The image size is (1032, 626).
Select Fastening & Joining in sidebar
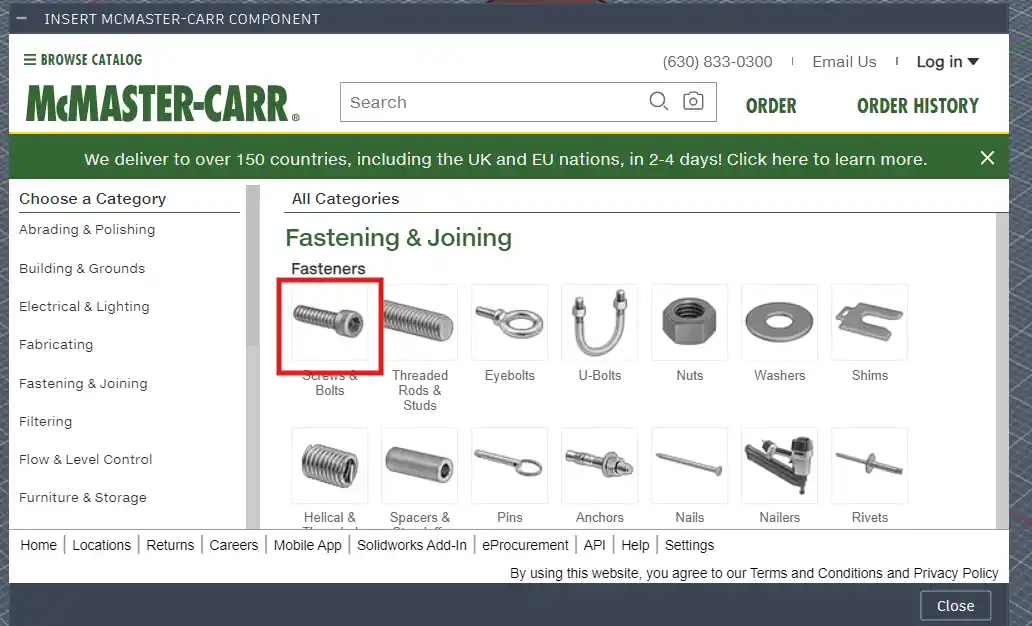pyautogui.click(x=83, y=384)
